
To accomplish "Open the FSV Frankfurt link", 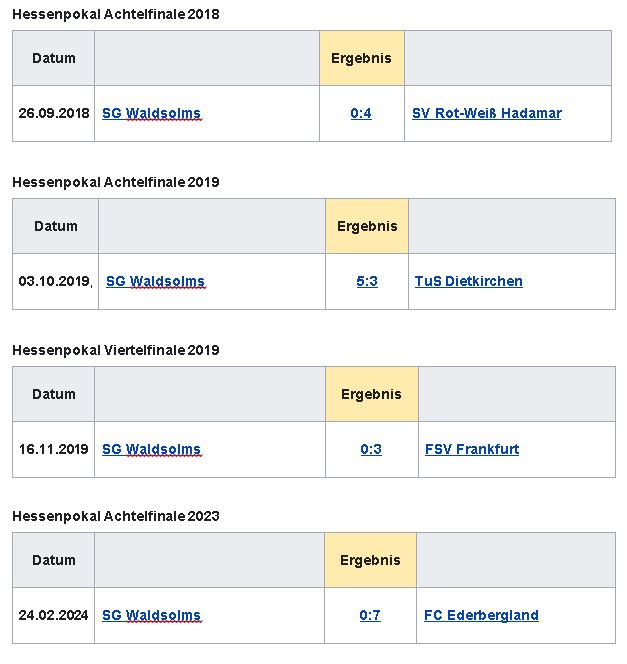I will (472, 449).
